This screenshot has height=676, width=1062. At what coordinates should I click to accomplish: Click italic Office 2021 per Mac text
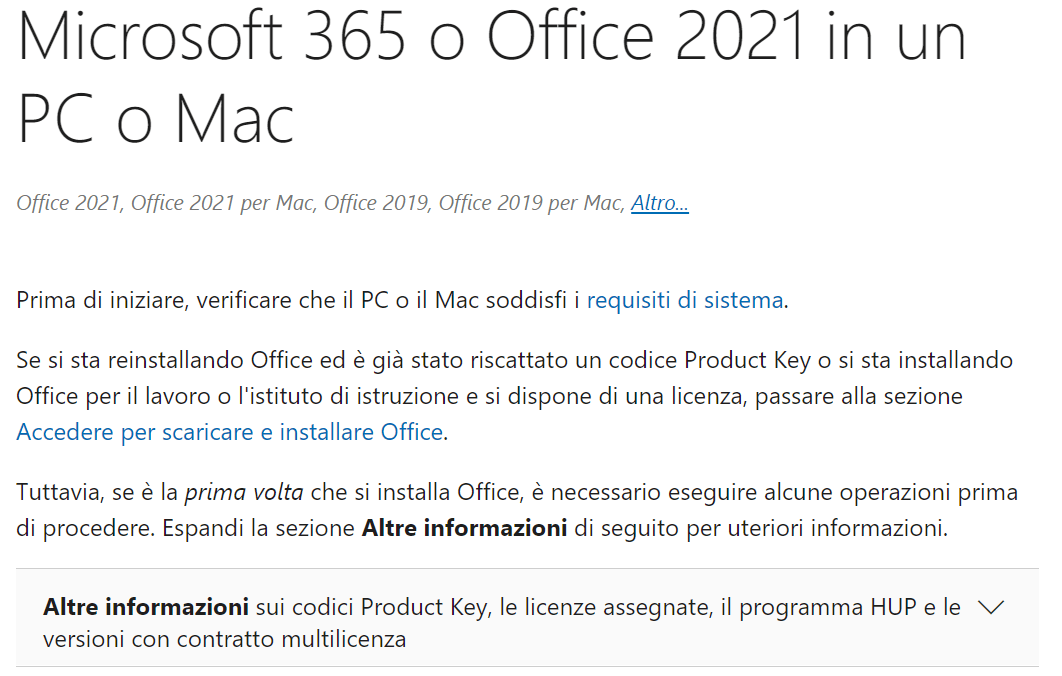(x=222, y=203)
